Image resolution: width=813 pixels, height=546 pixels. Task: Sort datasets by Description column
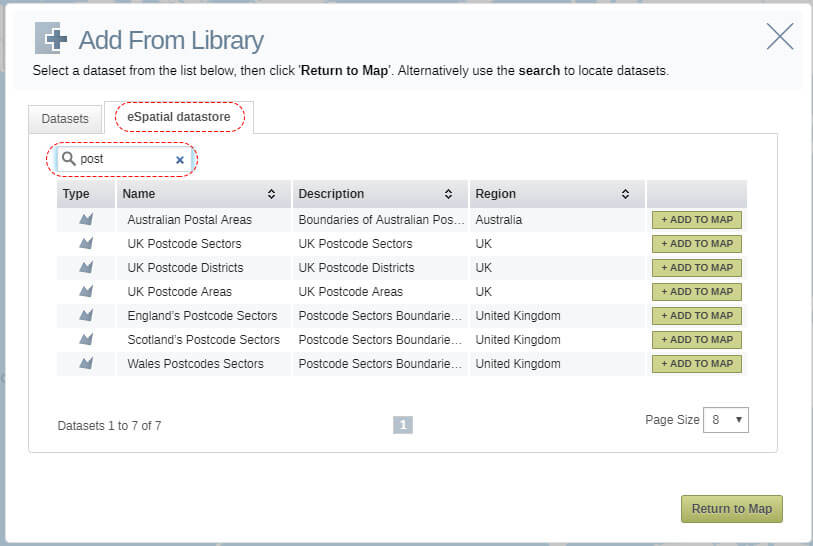[449, 194]
